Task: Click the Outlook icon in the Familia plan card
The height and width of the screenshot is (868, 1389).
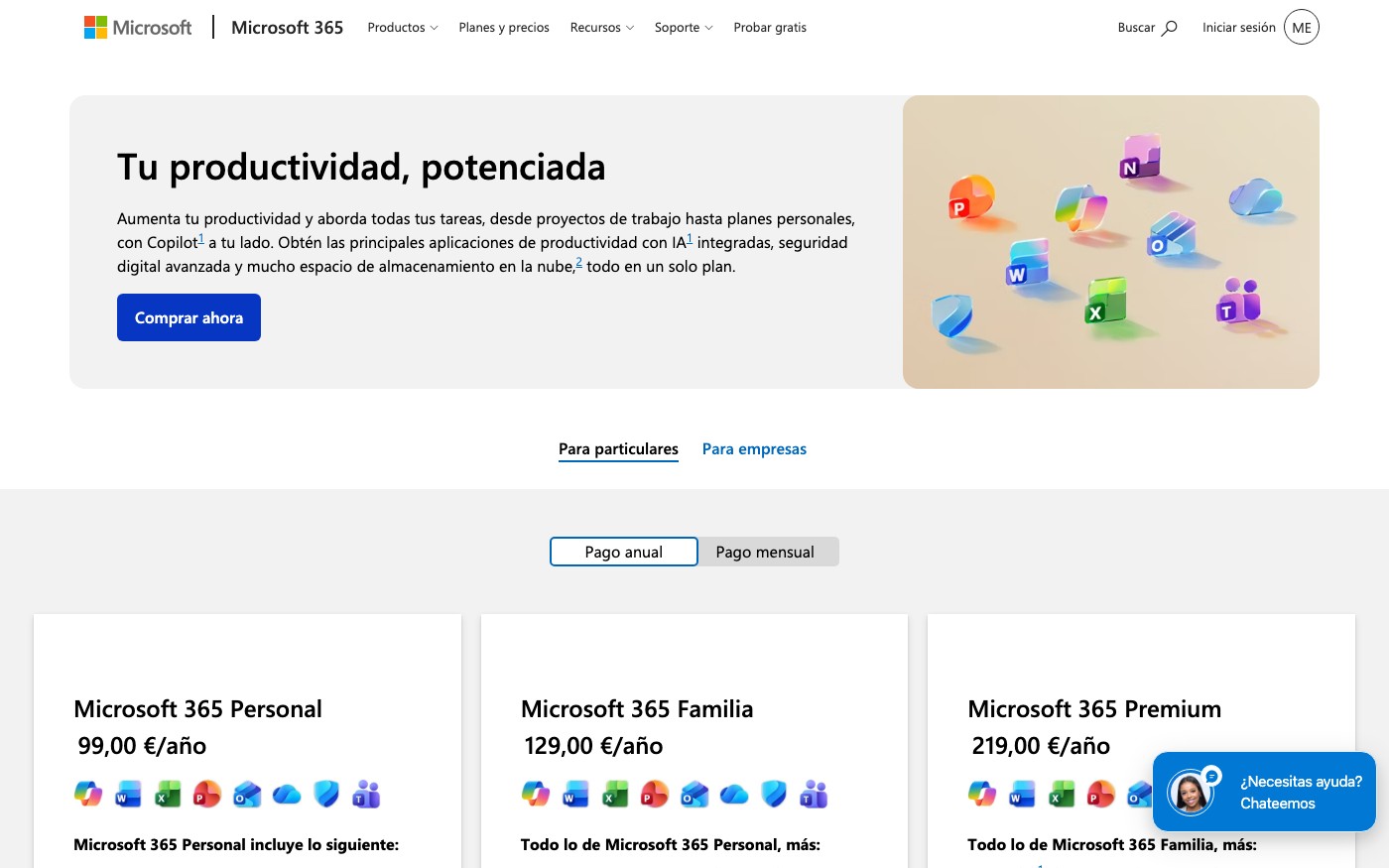Action: tap(694, 794)
